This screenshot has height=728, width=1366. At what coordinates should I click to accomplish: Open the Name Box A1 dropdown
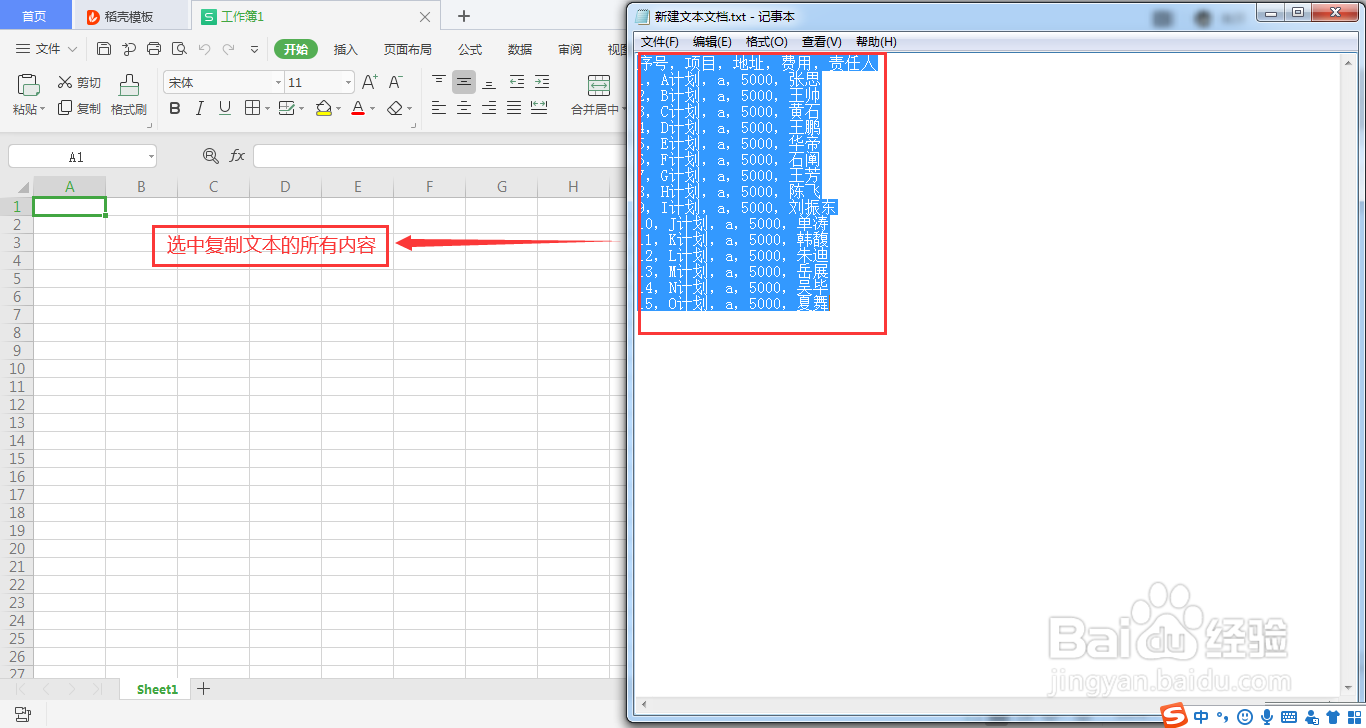151,157
